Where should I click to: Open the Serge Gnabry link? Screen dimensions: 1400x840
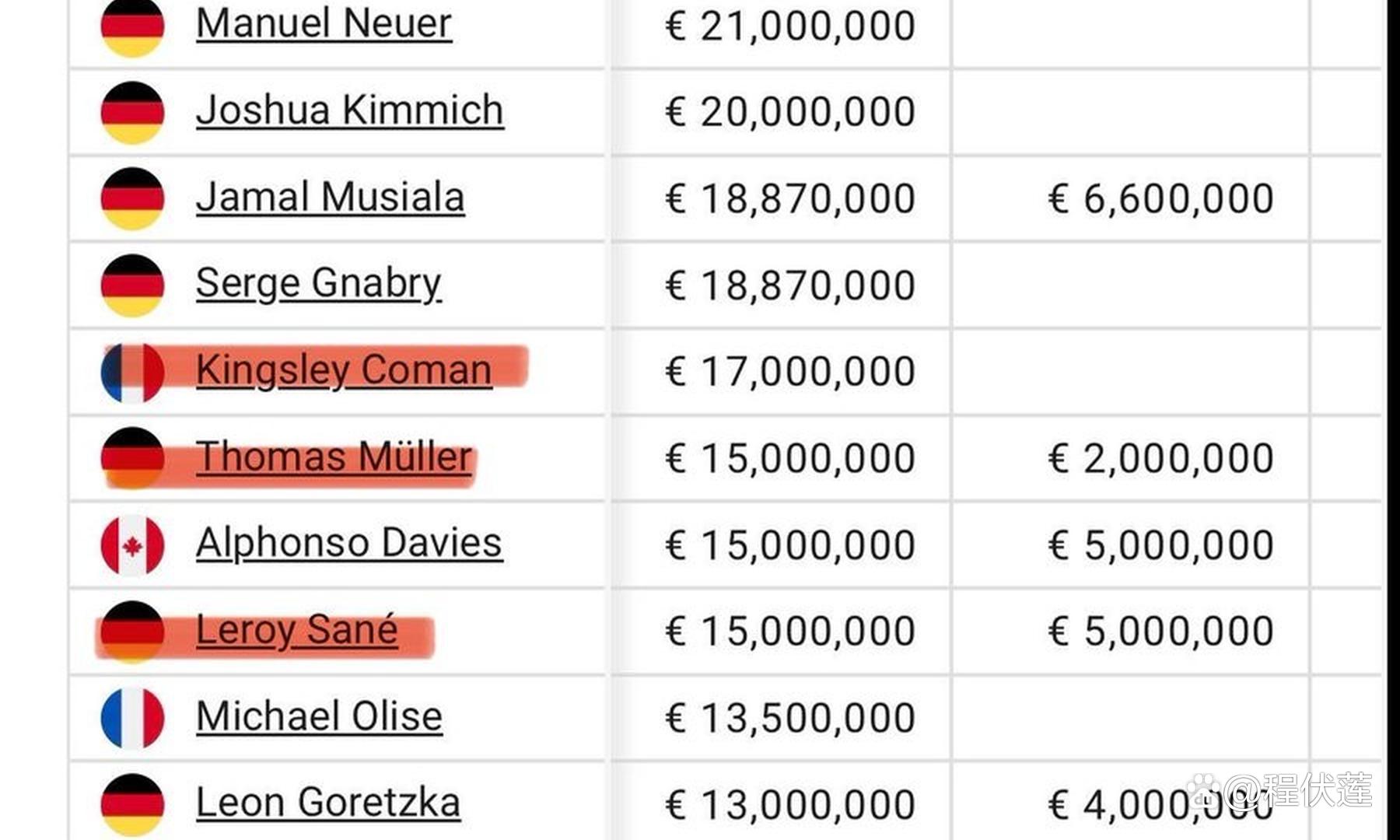[x=319, y=283]
